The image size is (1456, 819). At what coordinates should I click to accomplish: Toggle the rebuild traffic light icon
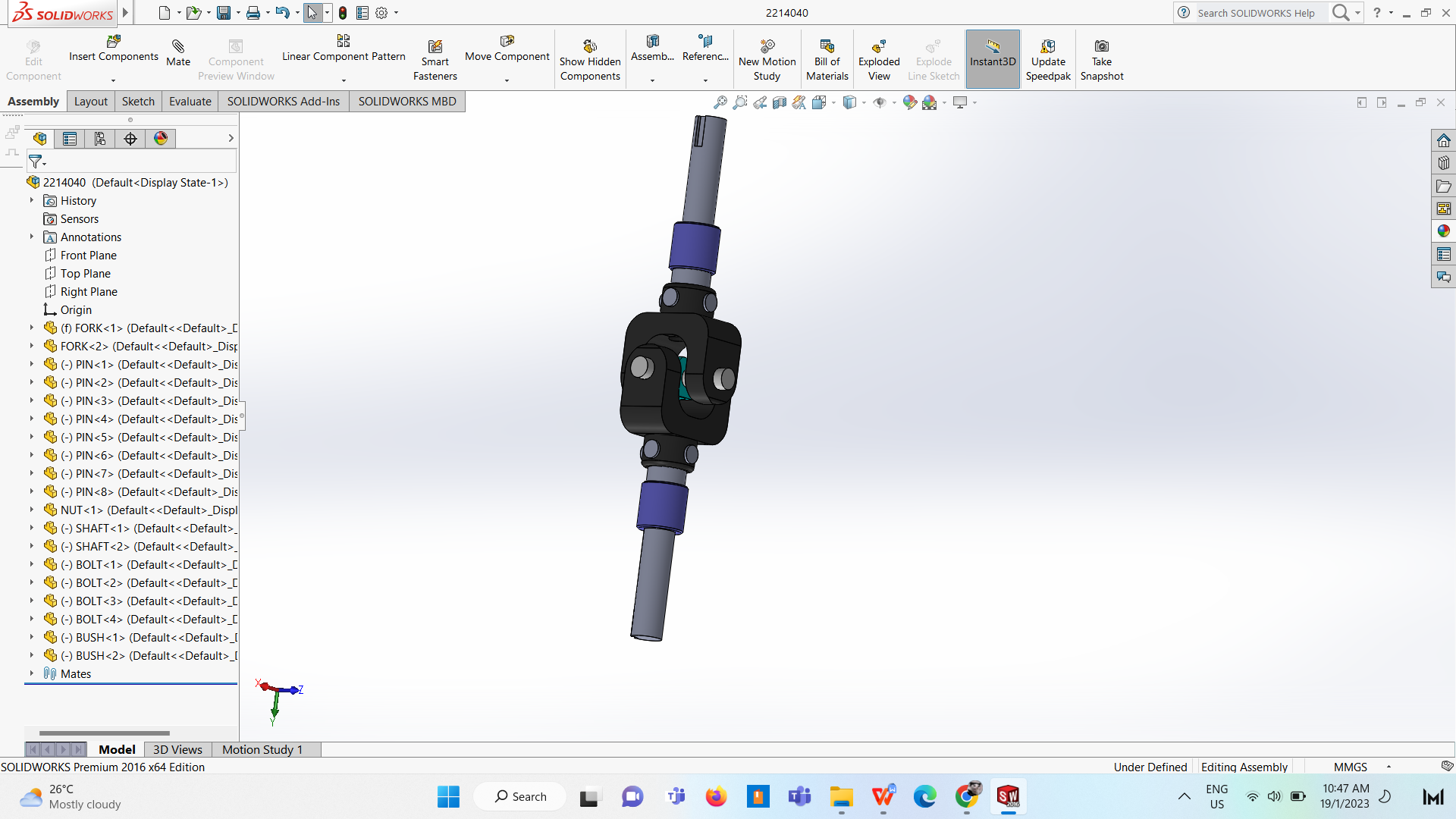point(343,13)
